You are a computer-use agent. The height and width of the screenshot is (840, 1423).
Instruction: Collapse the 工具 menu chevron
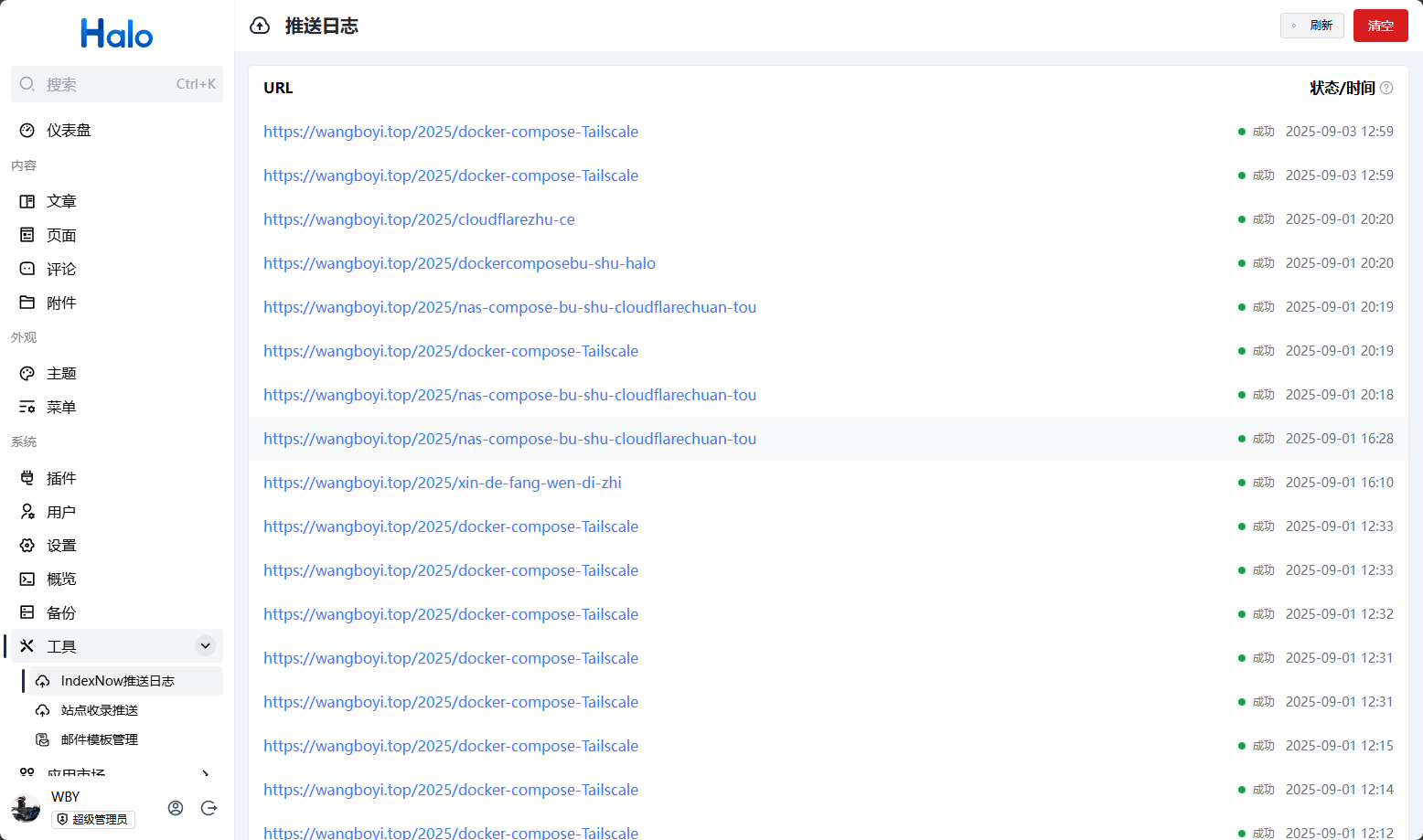click(x=206, y=646)
